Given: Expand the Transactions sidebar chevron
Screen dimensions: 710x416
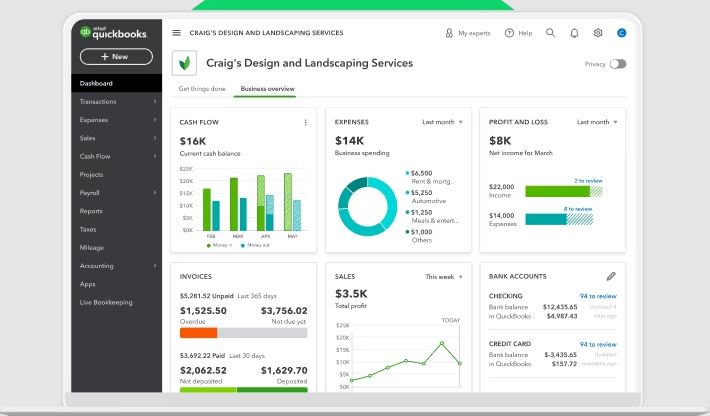Looking at the screenshot, I should pos(155,101).
